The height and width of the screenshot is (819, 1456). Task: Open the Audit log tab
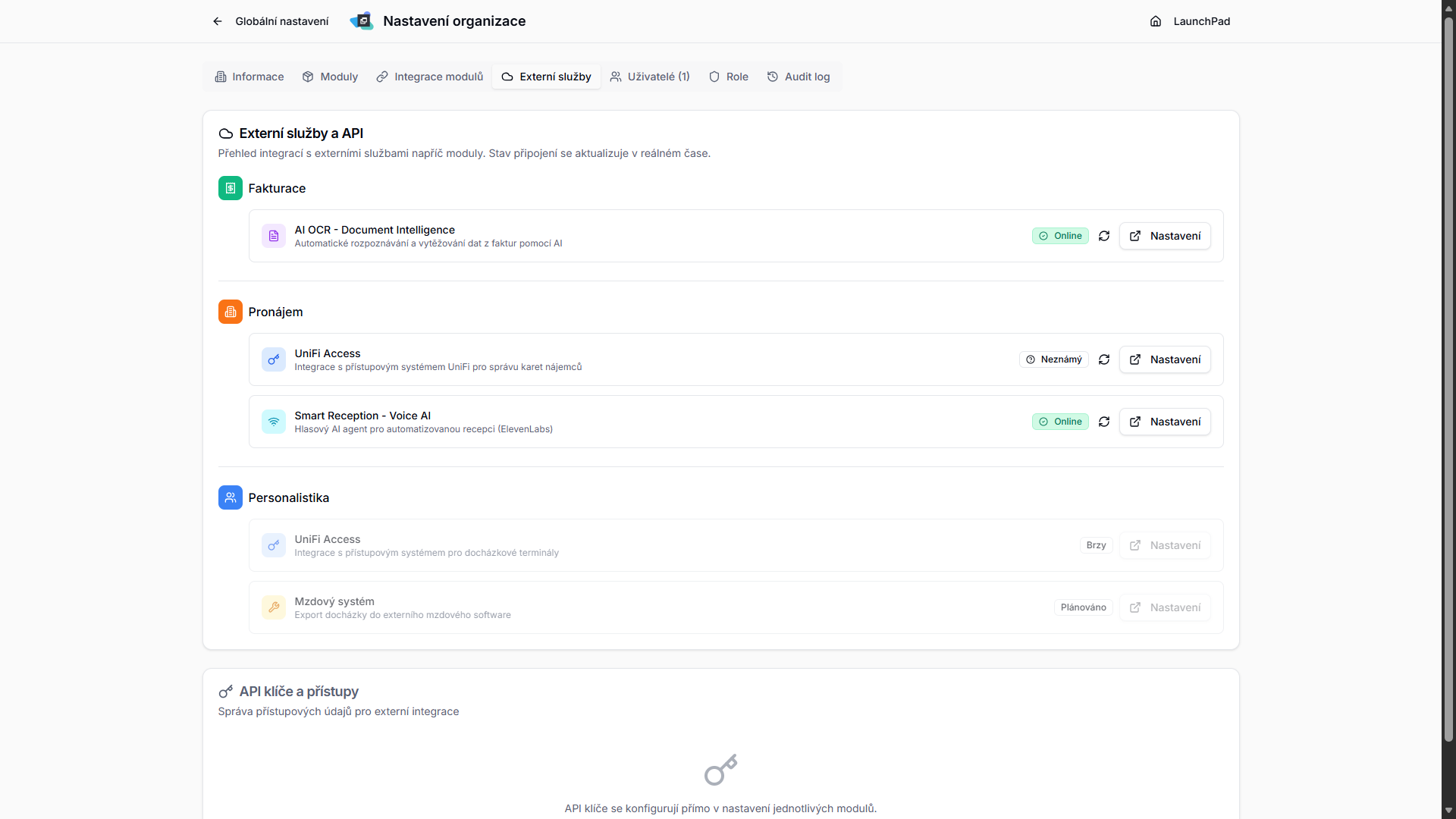[799, 77]
